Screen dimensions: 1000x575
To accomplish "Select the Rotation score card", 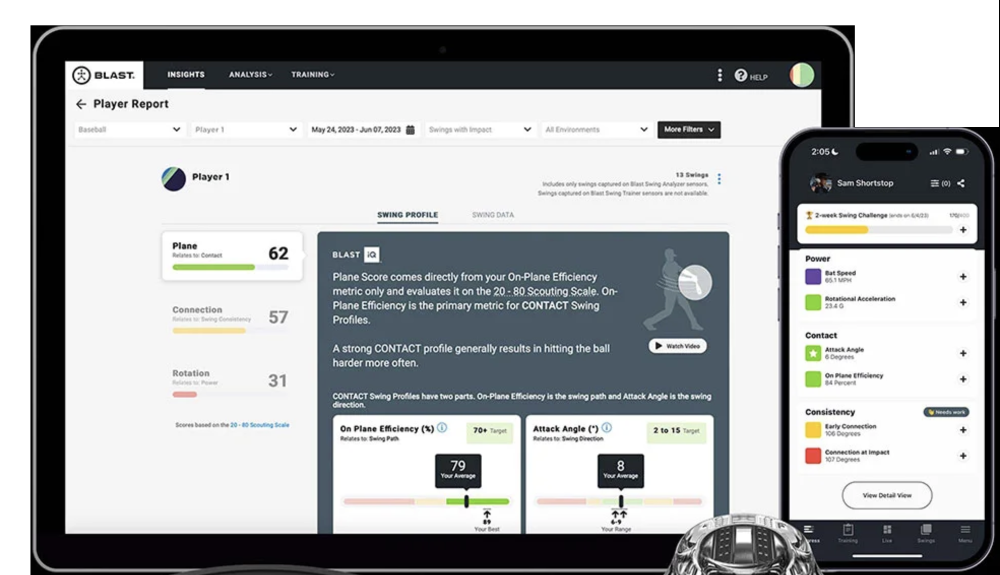I will 232,382.
